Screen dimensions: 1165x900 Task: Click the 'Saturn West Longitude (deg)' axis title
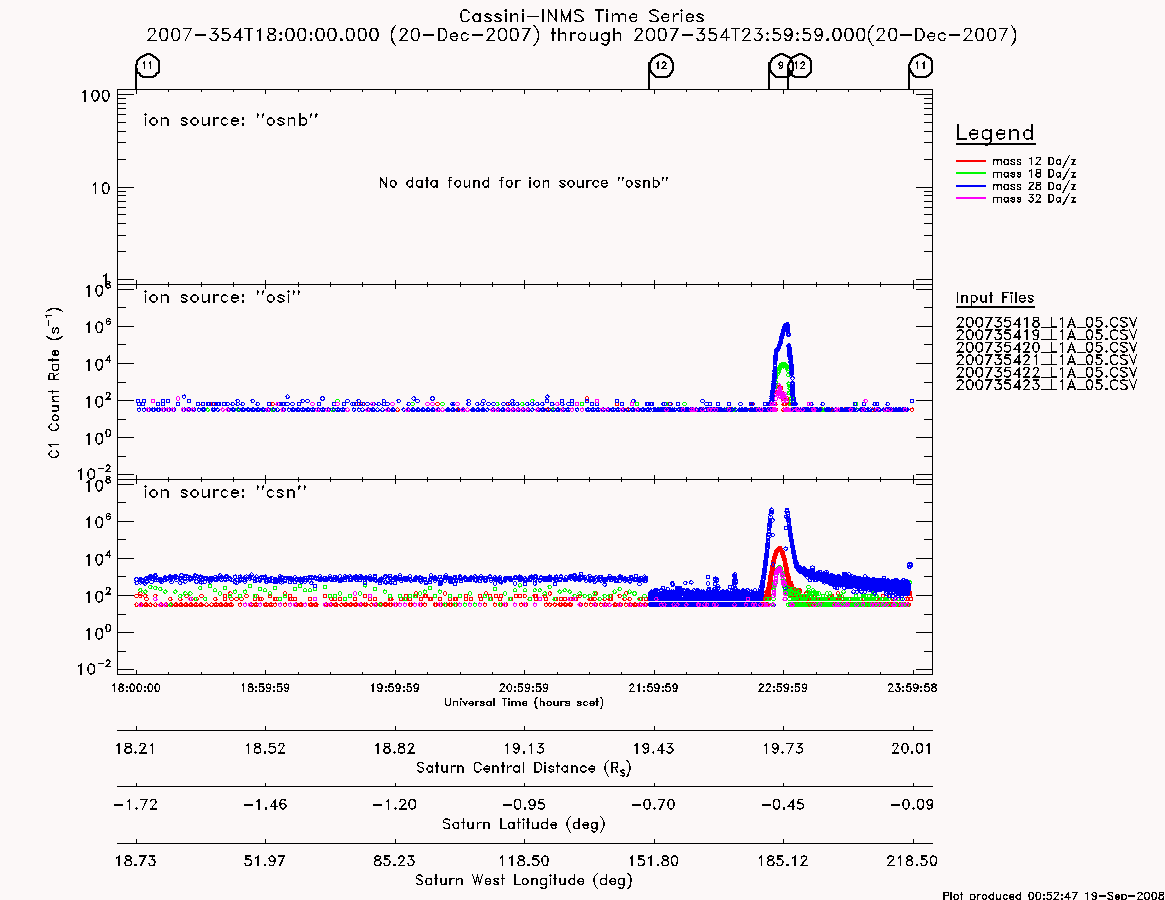tap(524, 881)
